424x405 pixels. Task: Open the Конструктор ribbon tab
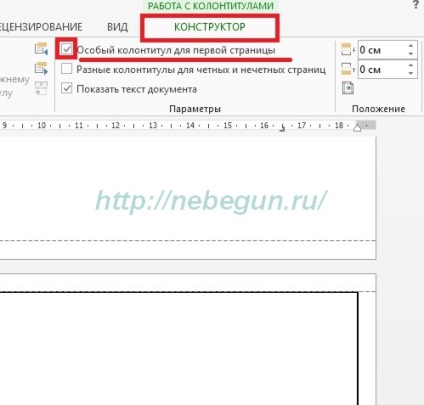click(x=210, y=27)
